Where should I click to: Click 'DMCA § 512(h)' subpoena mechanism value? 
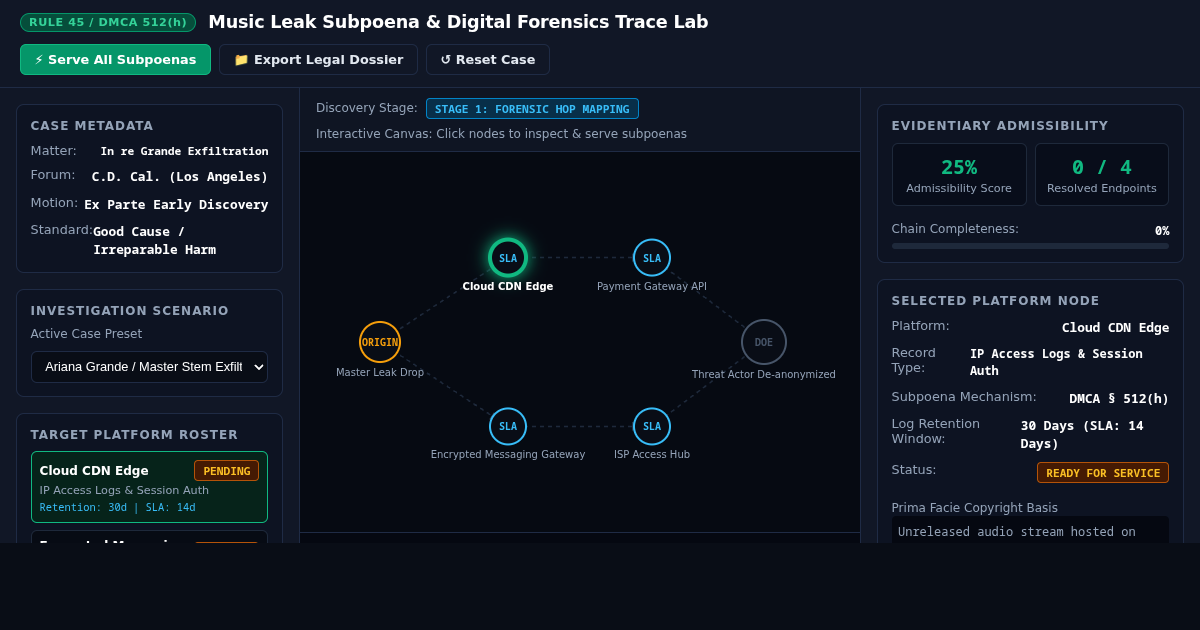1119,398
